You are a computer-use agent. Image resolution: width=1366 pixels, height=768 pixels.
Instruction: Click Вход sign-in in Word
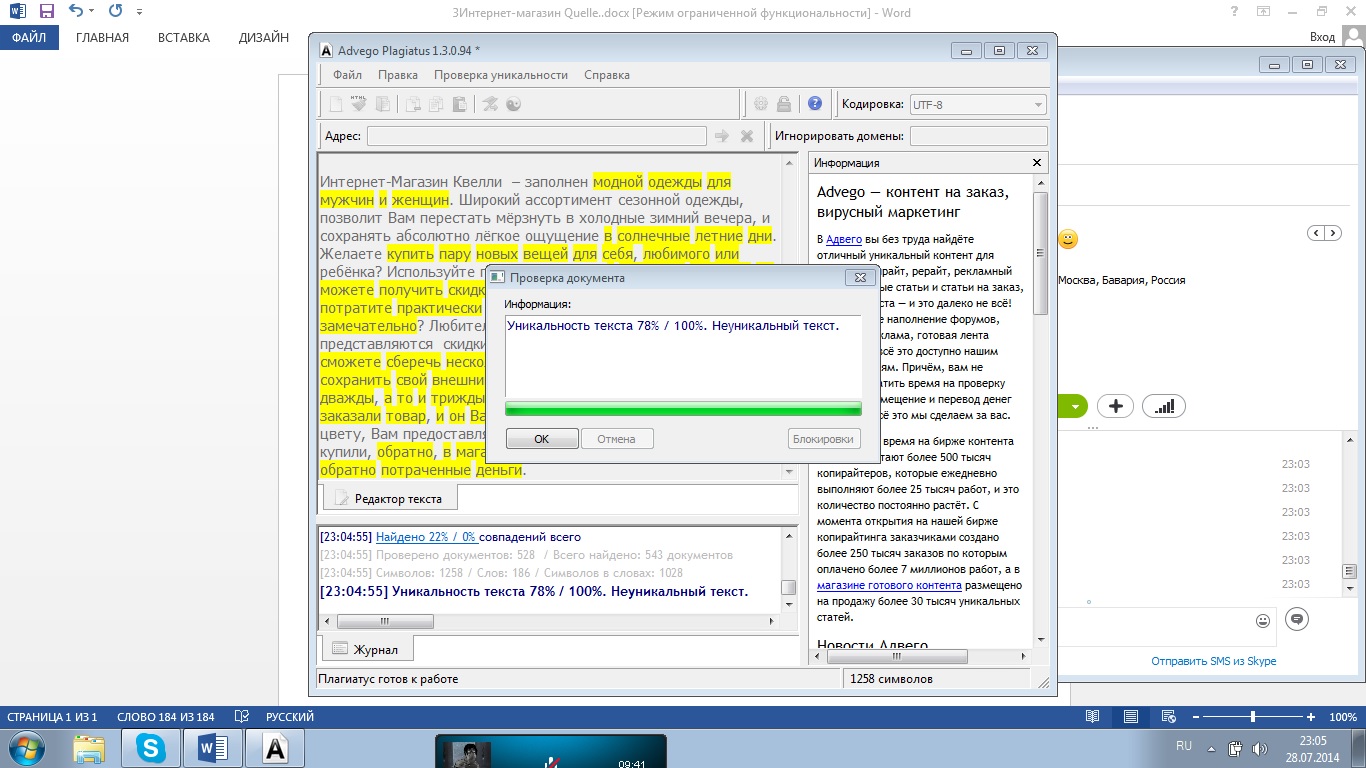pos(1322,37)
